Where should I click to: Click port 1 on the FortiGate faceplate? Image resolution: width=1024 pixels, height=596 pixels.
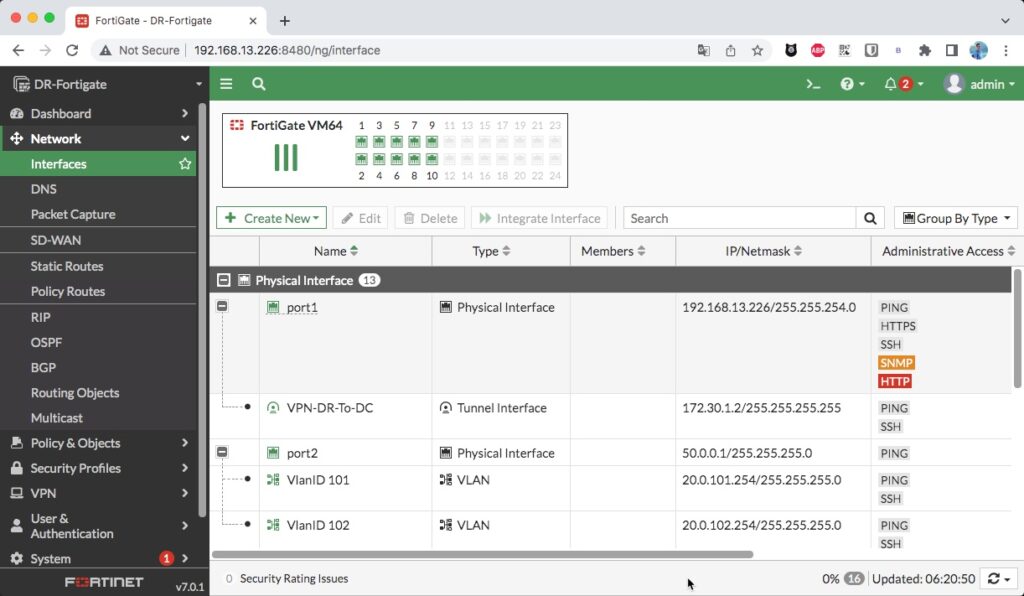click(x=361, y=141)
